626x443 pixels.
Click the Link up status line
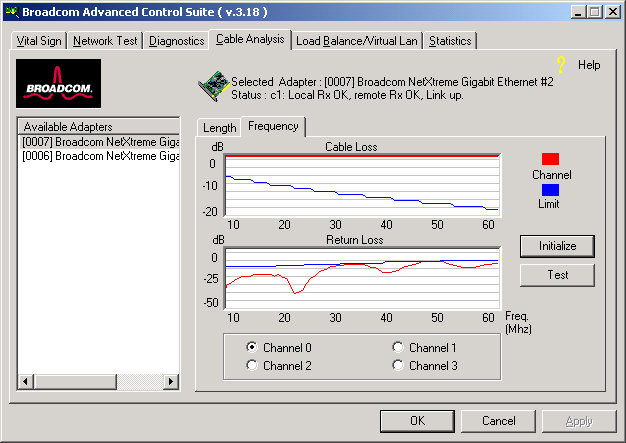[x=347, y=95]
